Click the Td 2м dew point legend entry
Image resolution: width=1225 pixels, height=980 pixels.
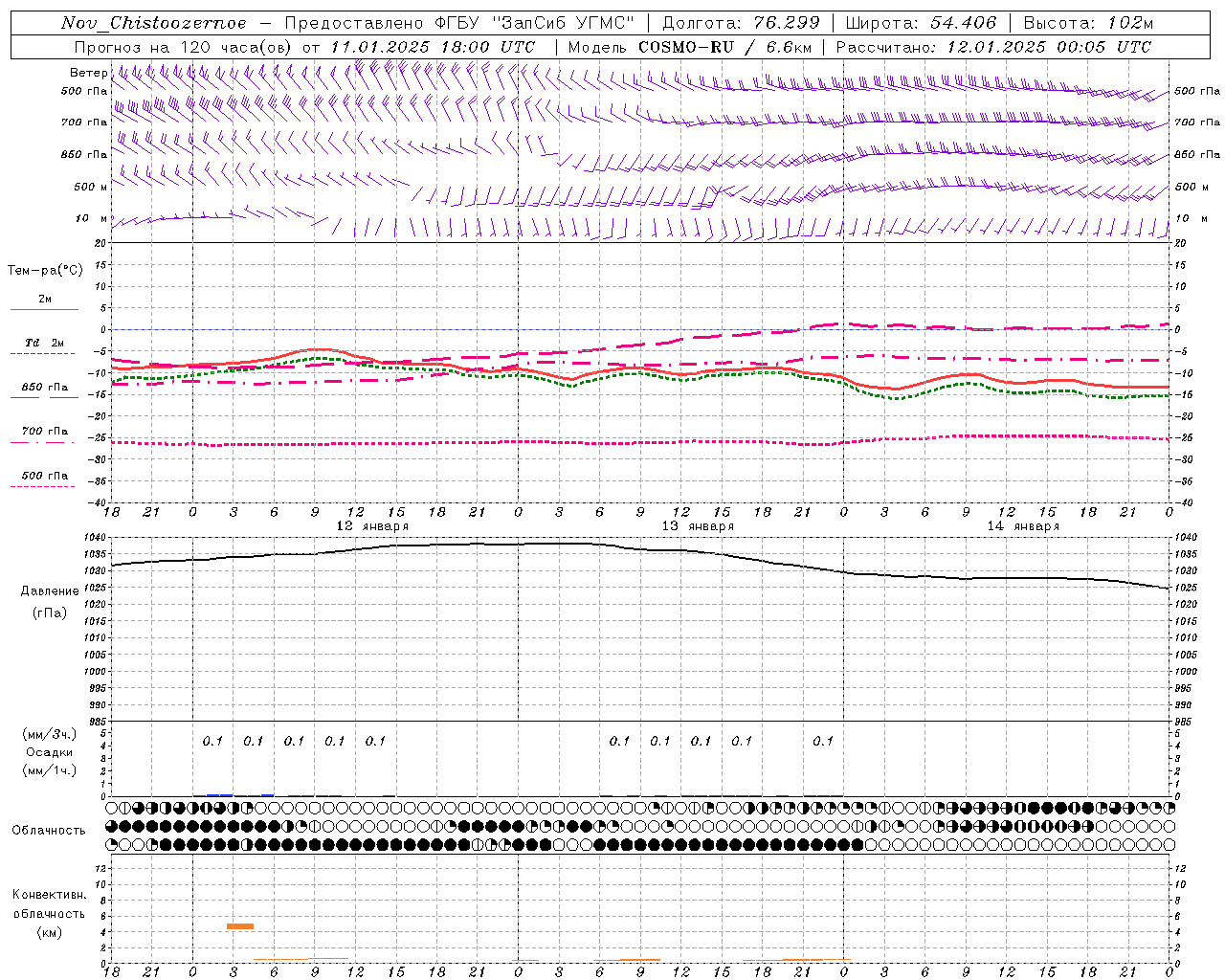(45, 343)
